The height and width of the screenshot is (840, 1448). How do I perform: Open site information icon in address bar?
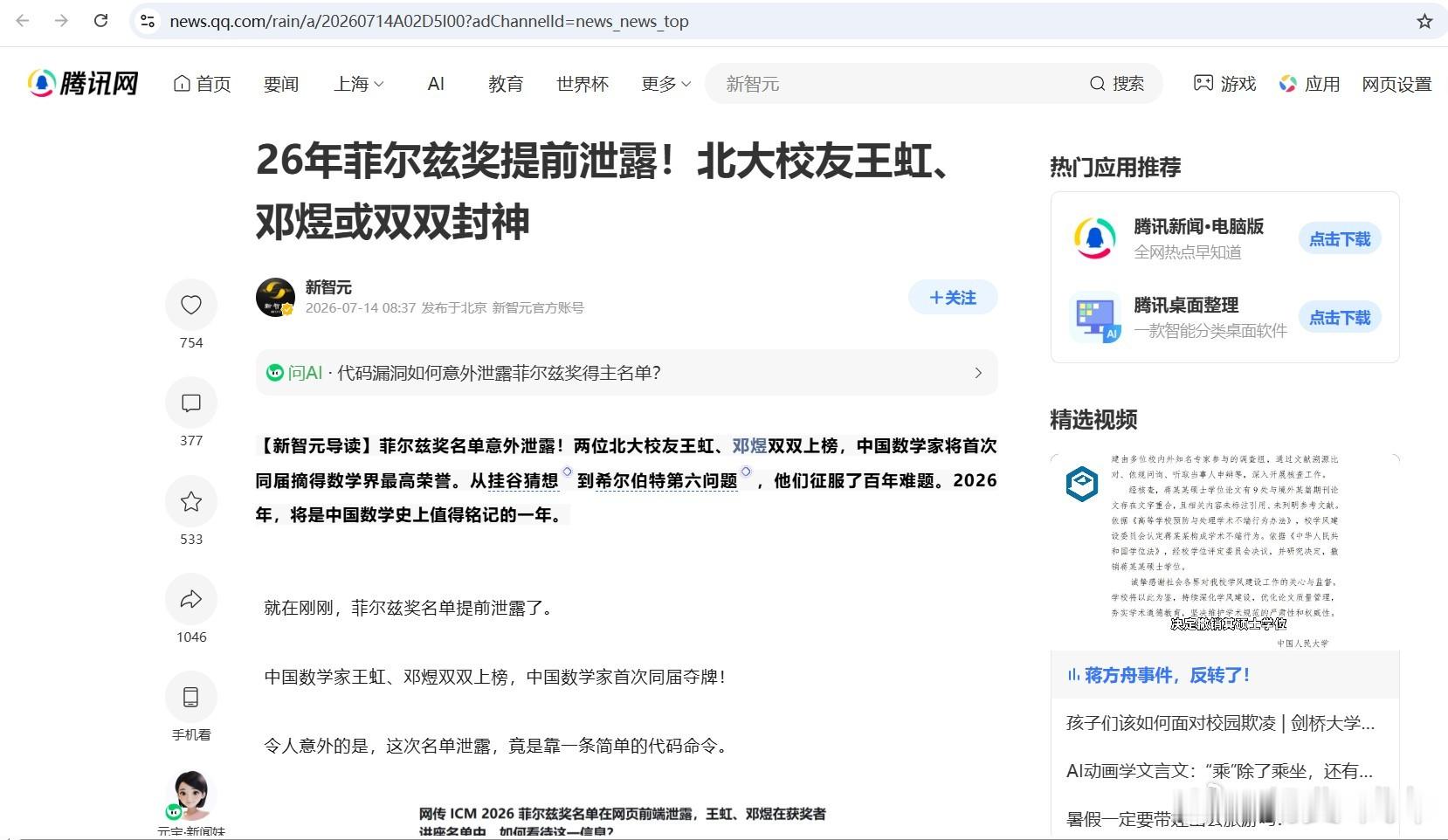coord(148,21)
